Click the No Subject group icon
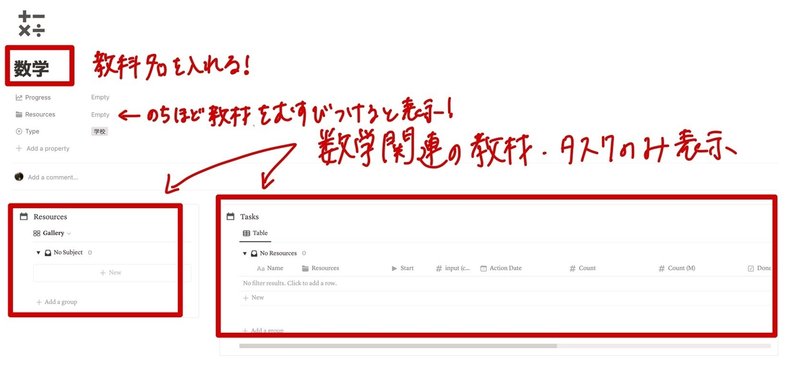 48,253
